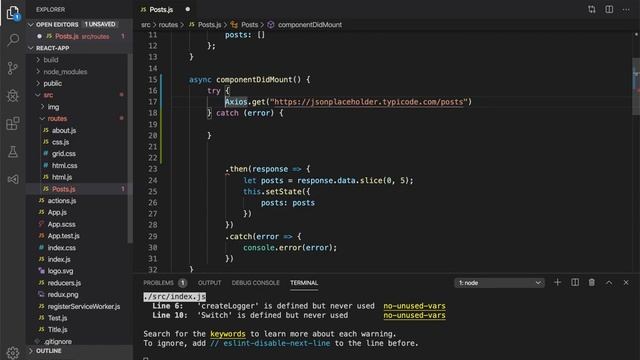This screenshot has height=360, width=640.
Task: Click the editor minimap scrollbar
Action: tap(636, 87)
